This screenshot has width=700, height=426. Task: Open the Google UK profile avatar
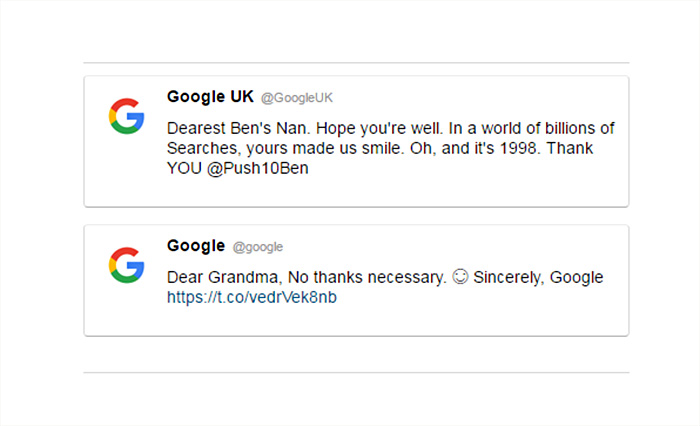(x=126, y=116)
